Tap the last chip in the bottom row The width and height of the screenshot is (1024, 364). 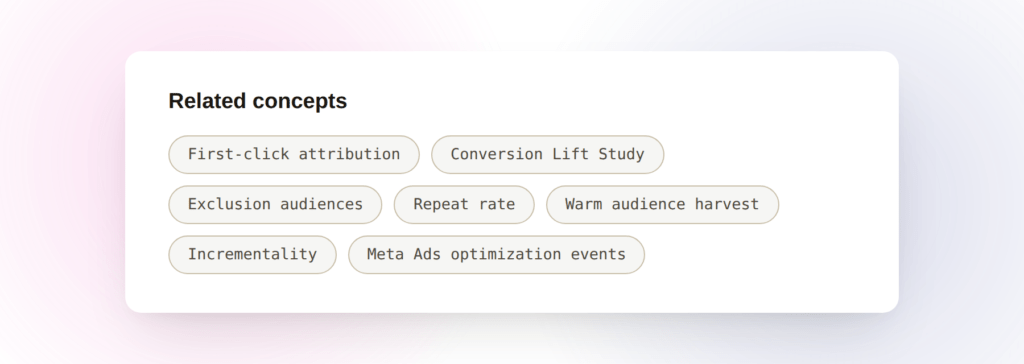(x=496, y=255)
